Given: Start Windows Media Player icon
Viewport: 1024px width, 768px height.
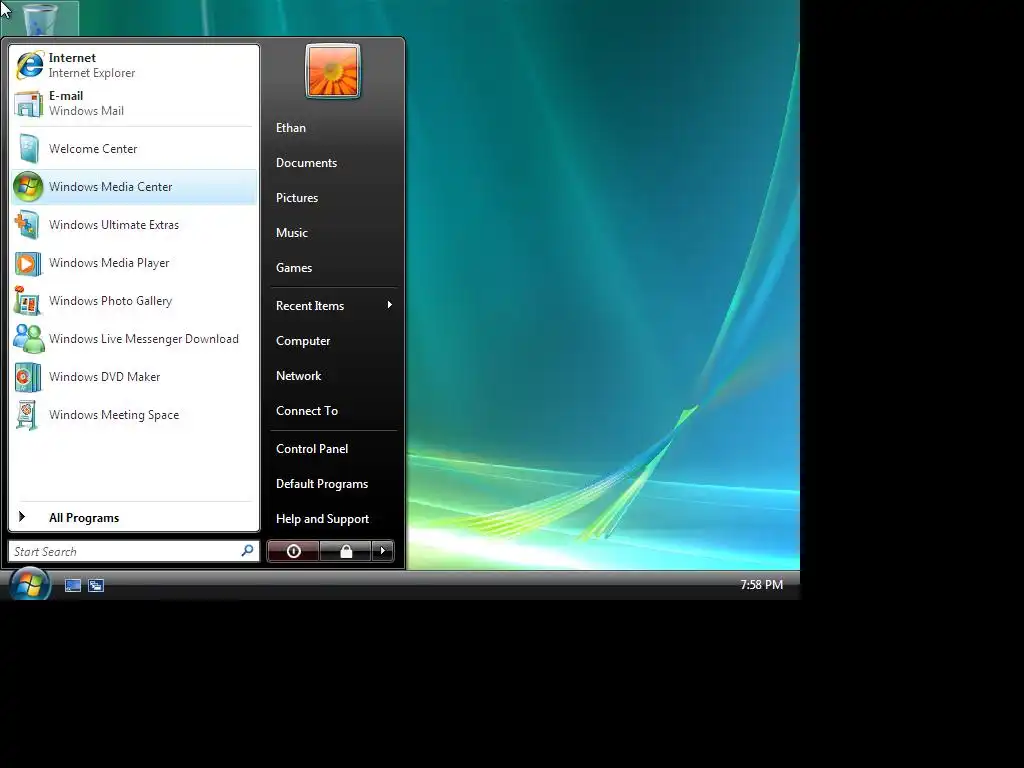Looking at the screenshot, I should tap(28, 263).
